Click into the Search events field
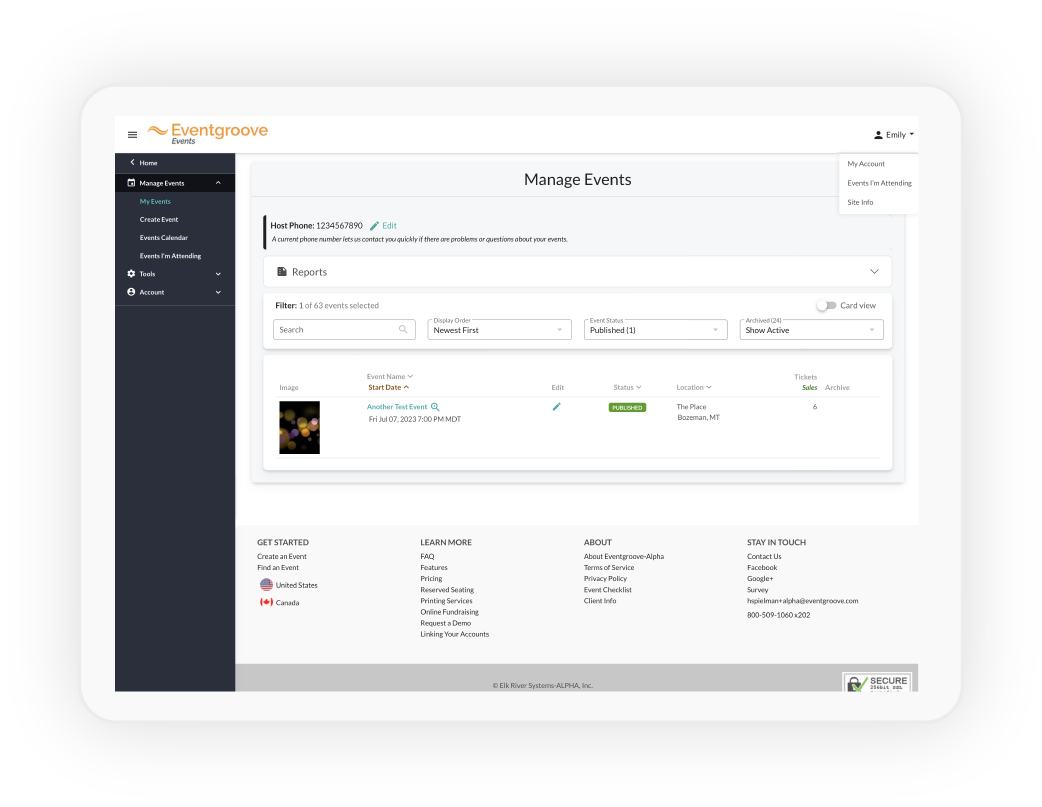This screenshot has width=1042, height=807. coord(344,330)
